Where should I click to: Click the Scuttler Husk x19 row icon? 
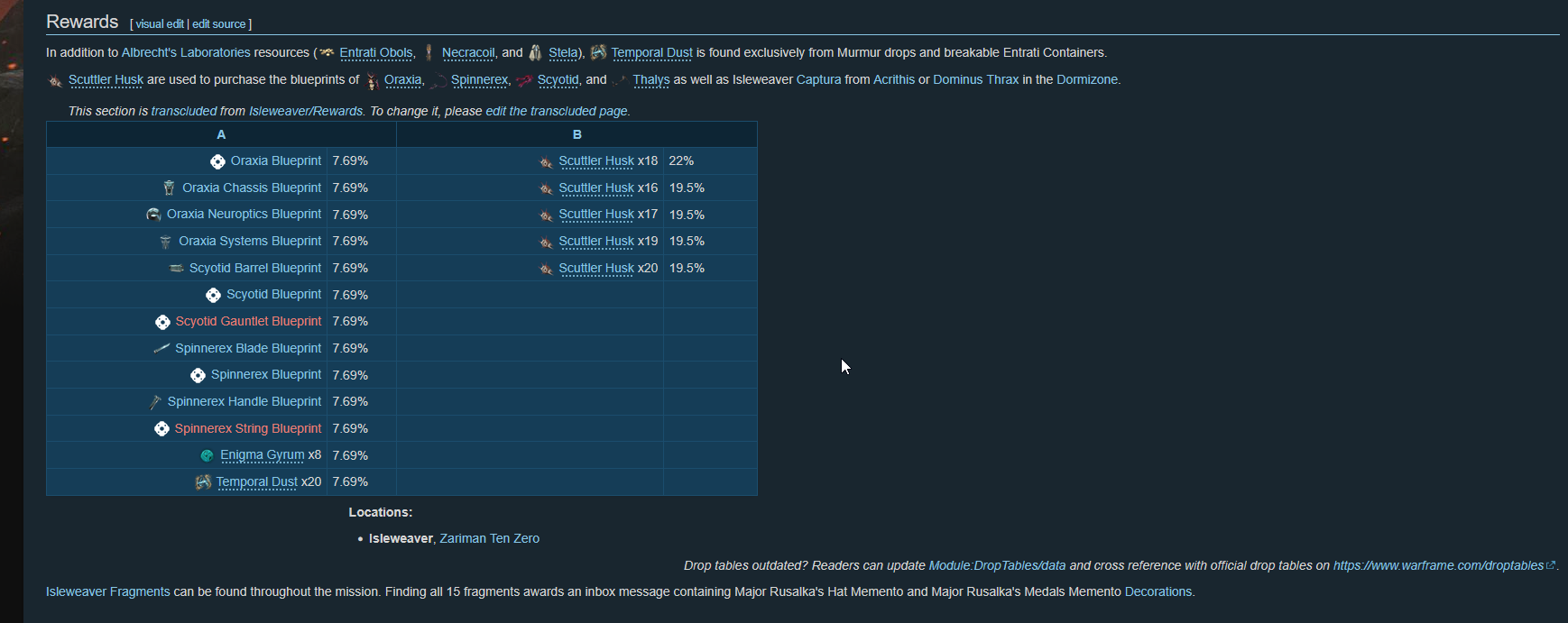(546, 242)
